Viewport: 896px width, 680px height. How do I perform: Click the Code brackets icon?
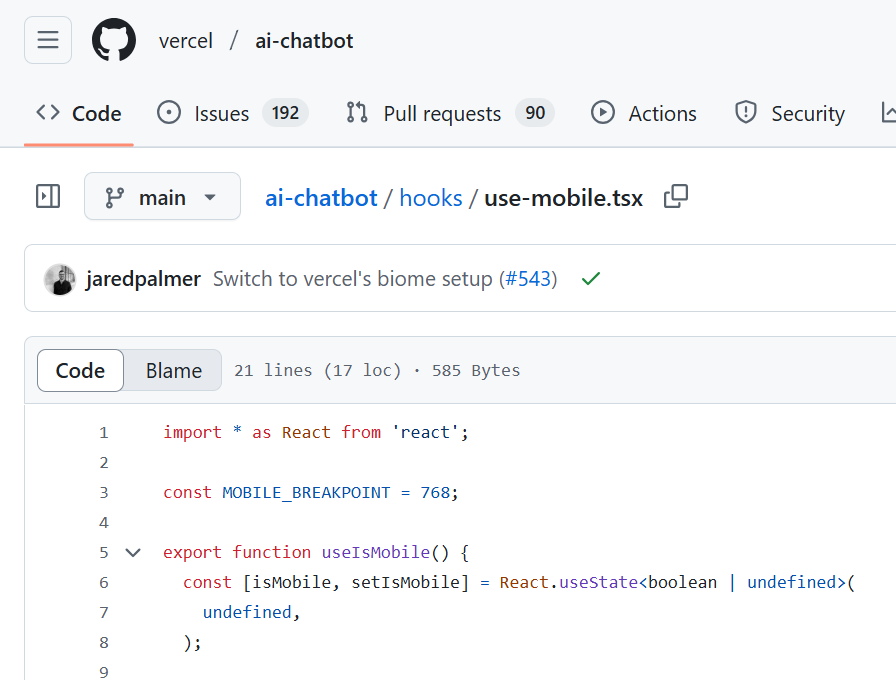pyautogui.click(x=48, y=112)
